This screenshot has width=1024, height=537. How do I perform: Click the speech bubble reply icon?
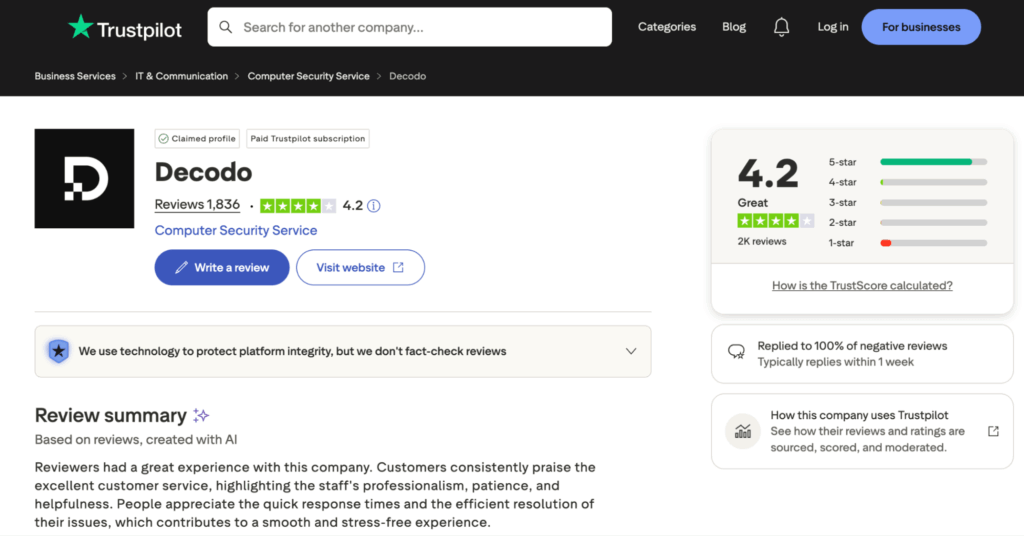pos(736,352)
